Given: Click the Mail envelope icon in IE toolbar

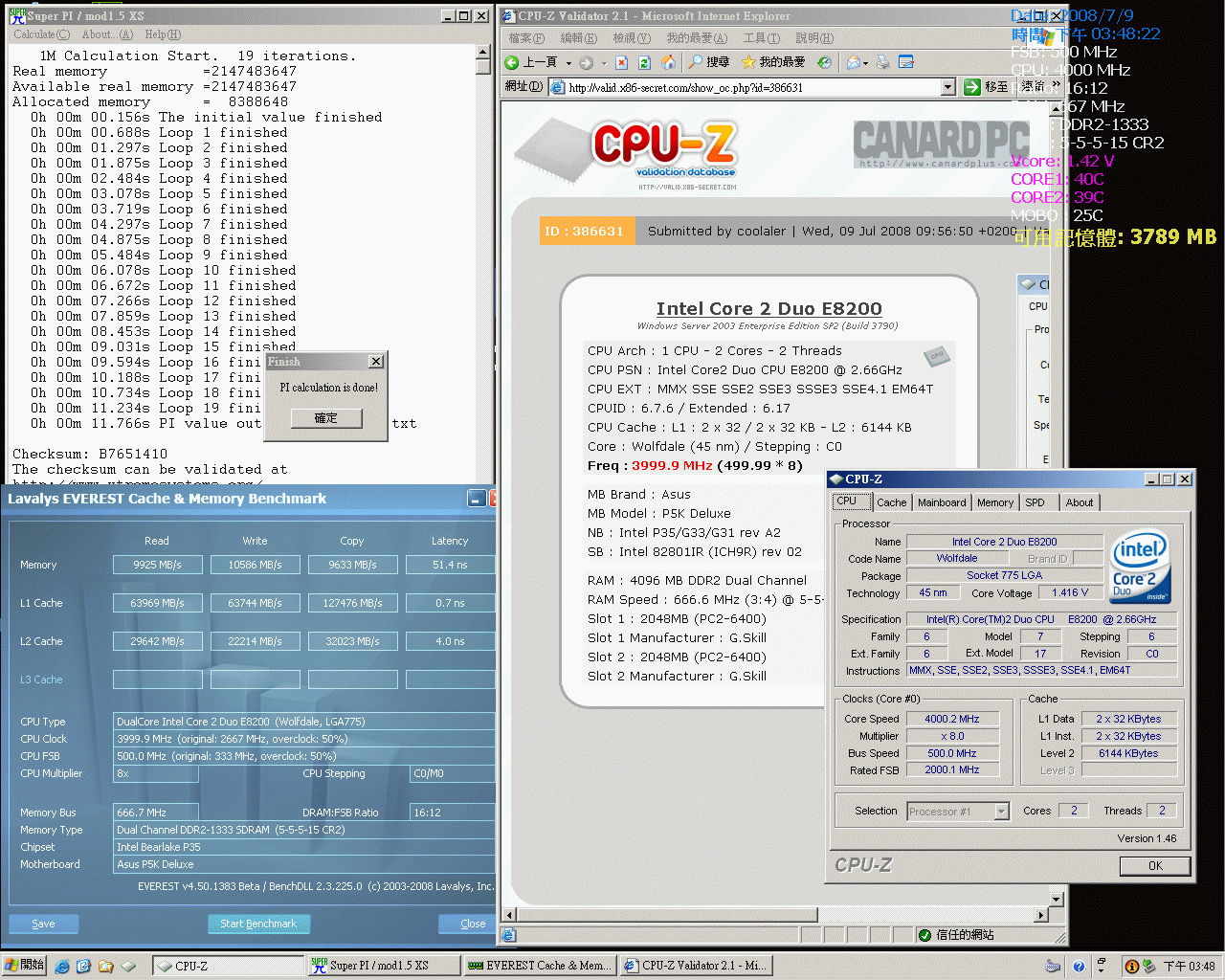Looking at the screenshot, I should tap(853, 62).
